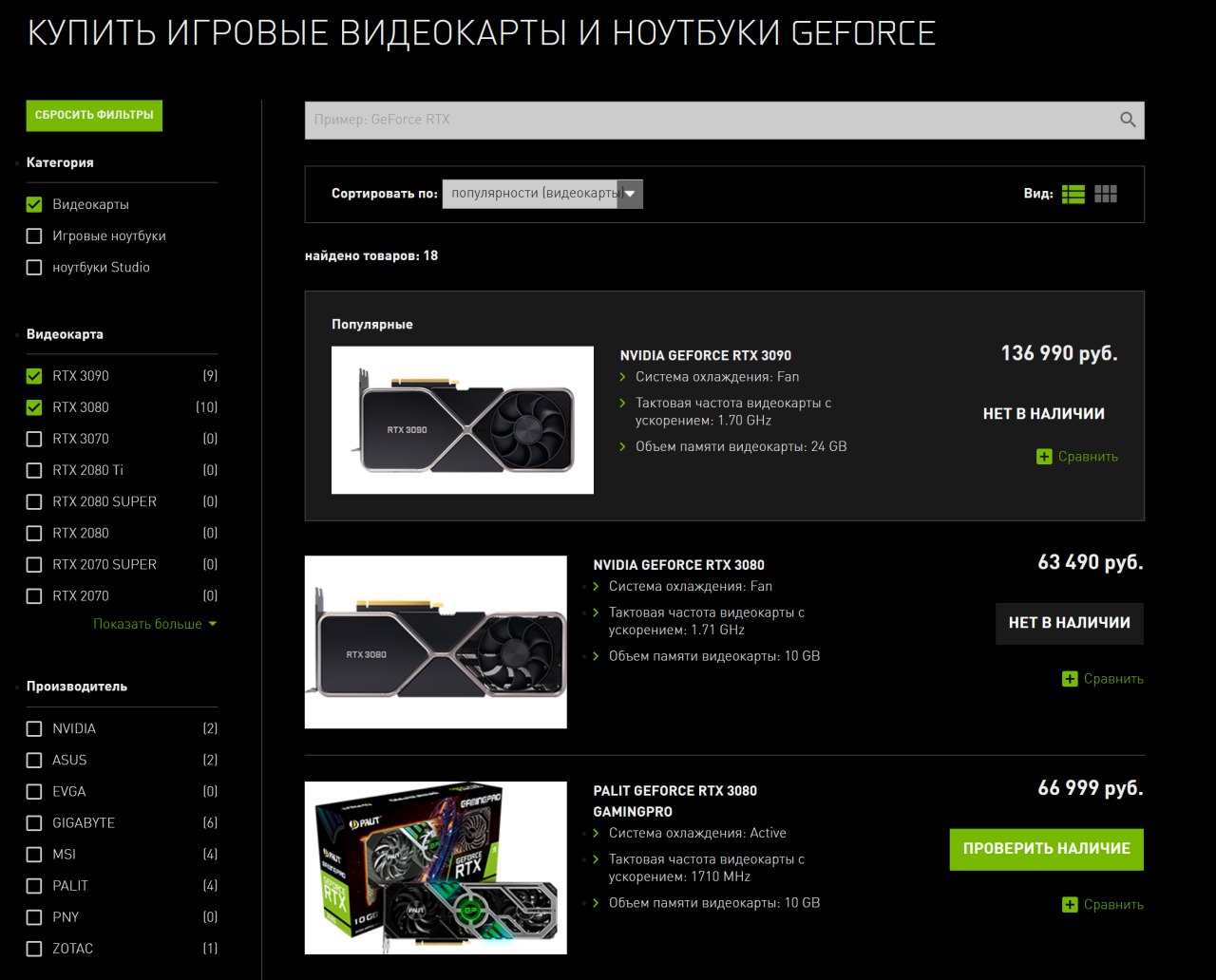Click compare plus icon for Palit GamingPro

click(x=1070, y=905)
